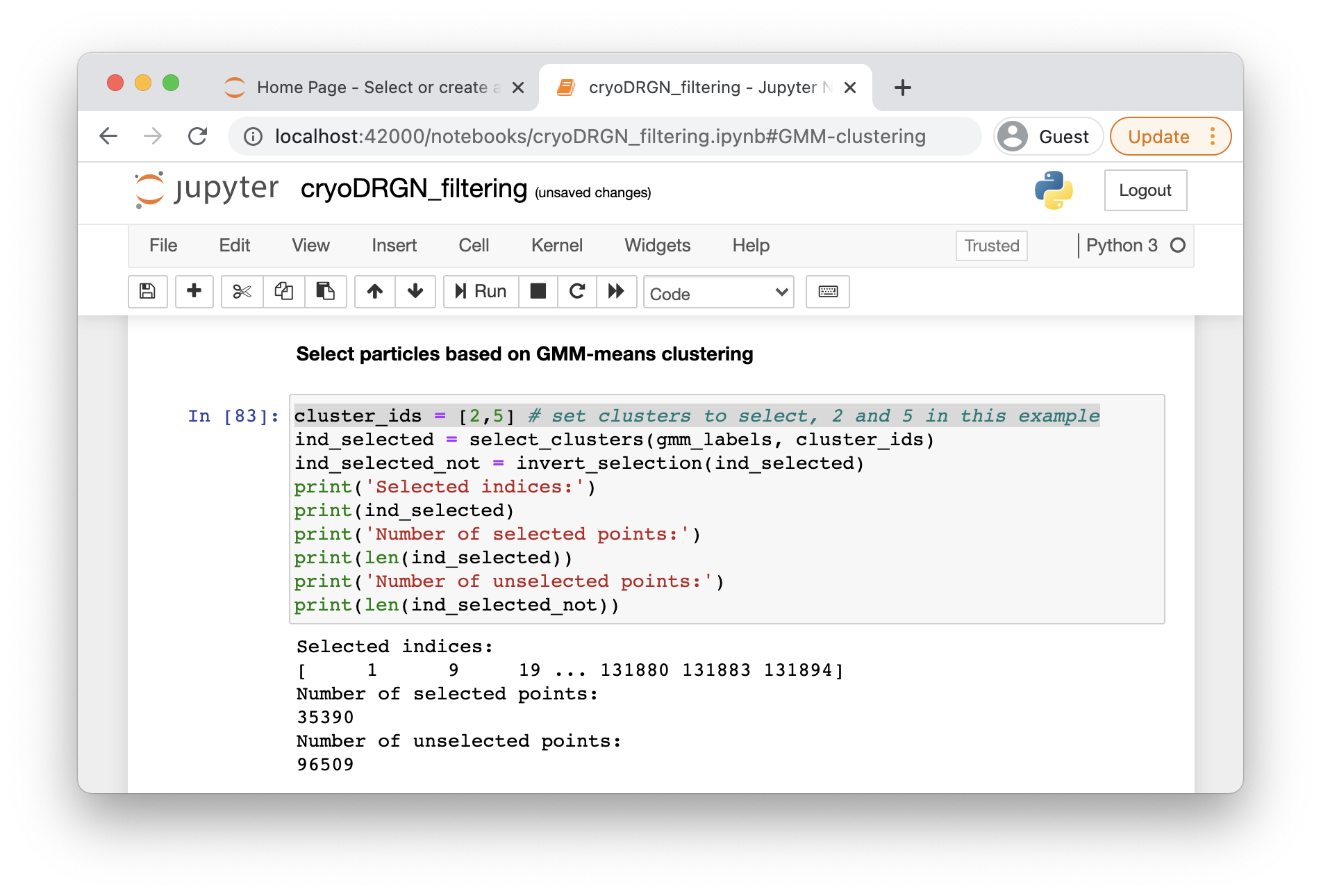Save the notebook with the floppy disk icon
Image resolution: width=1321 pixels, height=896 pixels.
pos(147,292)
